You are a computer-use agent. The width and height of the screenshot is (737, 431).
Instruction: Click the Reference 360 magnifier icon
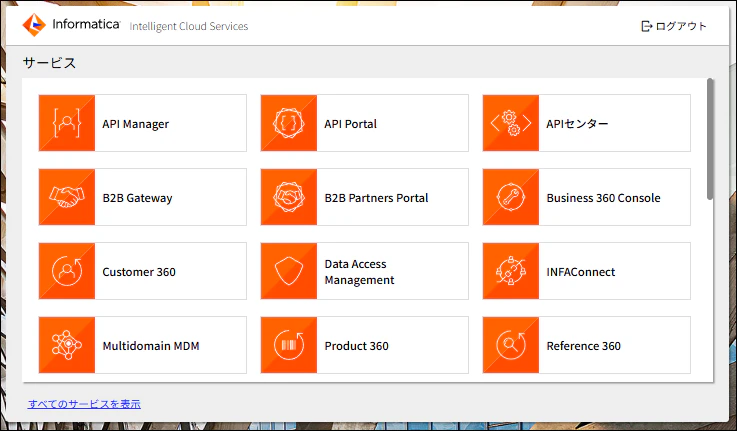[510, 345]
